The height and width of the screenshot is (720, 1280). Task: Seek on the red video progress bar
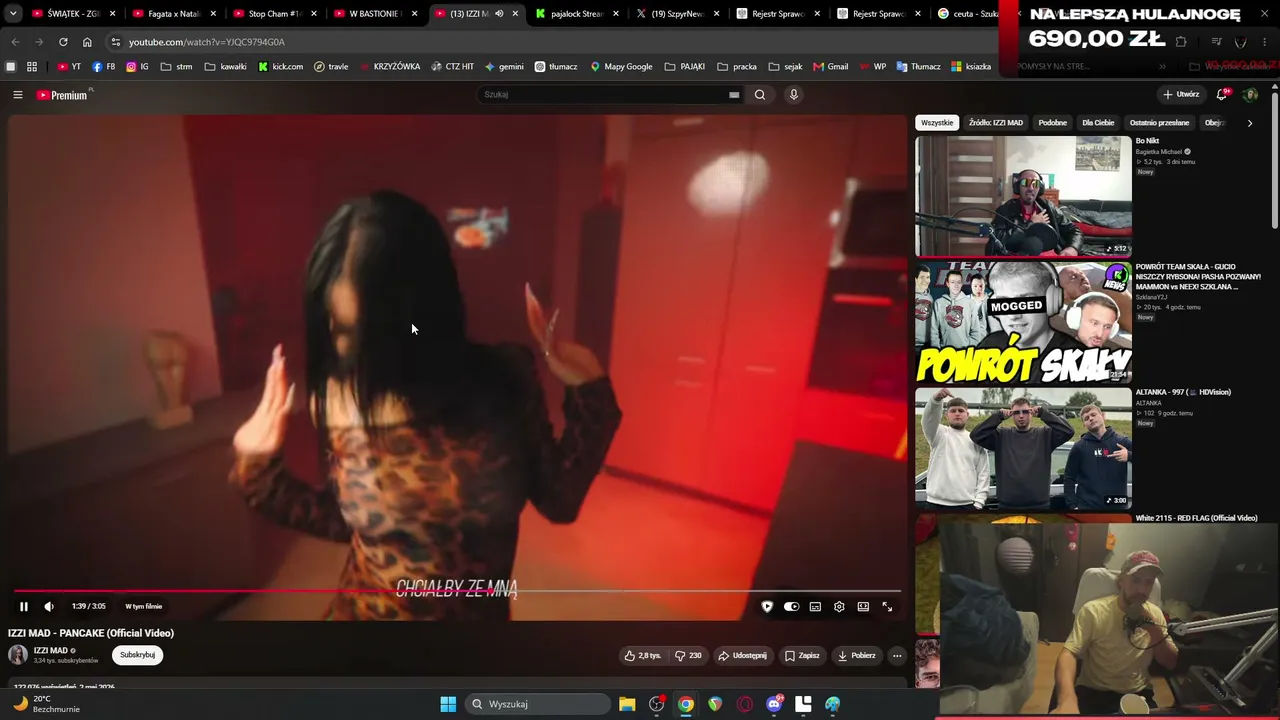[x=457, y=591]
